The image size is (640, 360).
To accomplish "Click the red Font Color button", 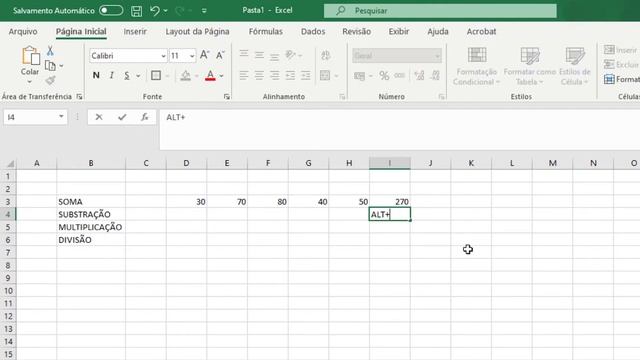I will click(x=210, y=76).
